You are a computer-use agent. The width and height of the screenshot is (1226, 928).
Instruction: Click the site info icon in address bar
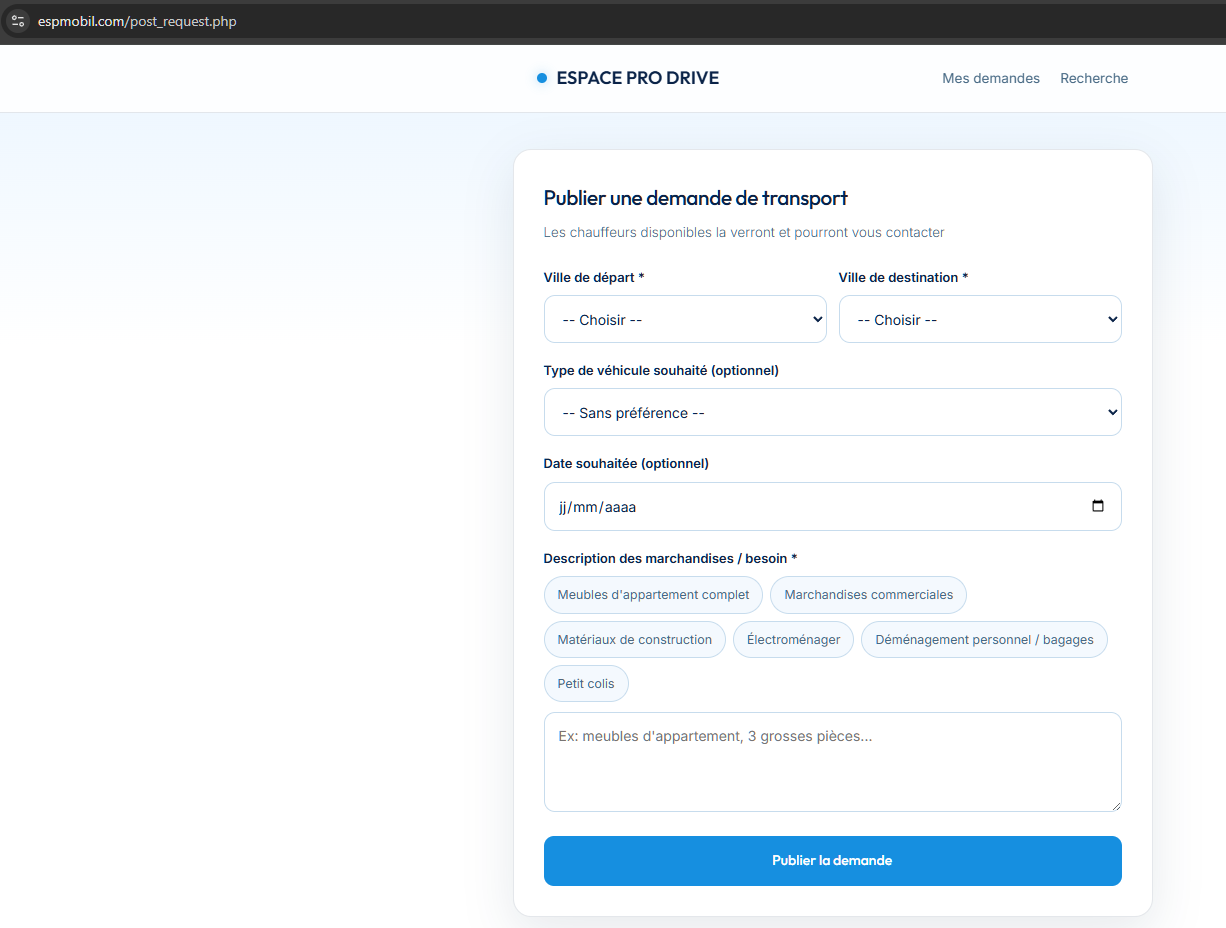(x=17, y=21)
